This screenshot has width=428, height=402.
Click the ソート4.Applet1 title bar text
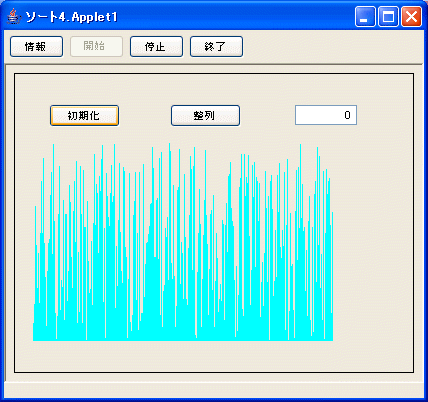[x=72, y=17]
